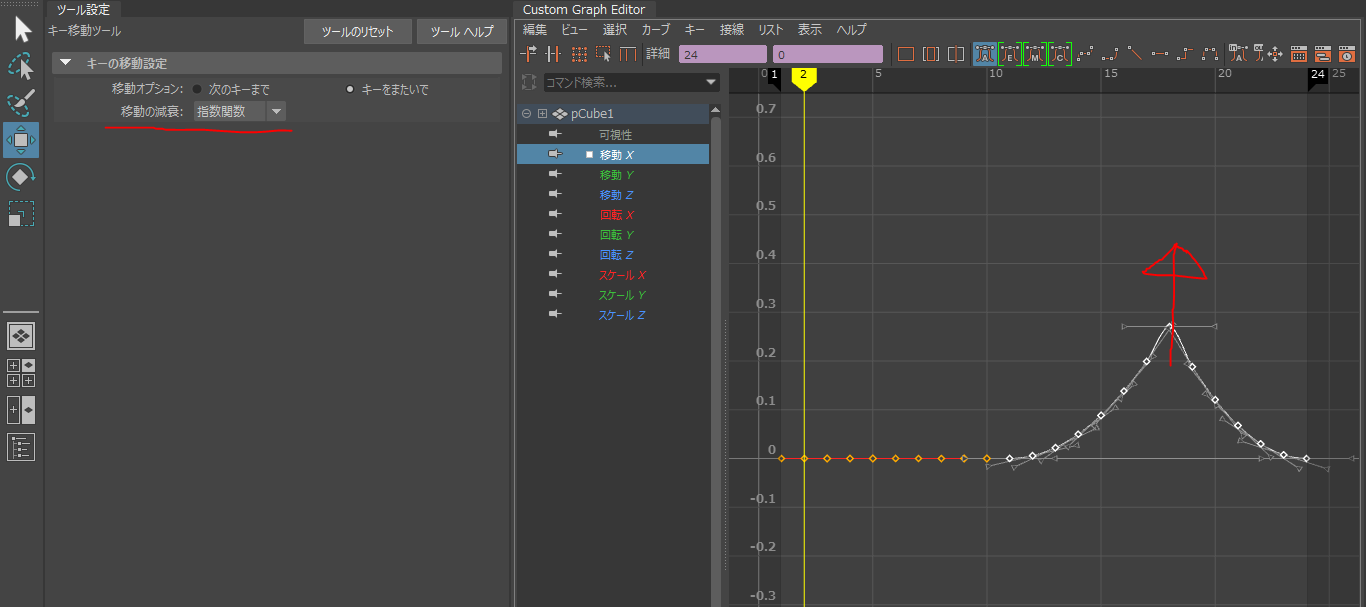Toggle the pin icon beside 移動 X

[x=555, y=154]
